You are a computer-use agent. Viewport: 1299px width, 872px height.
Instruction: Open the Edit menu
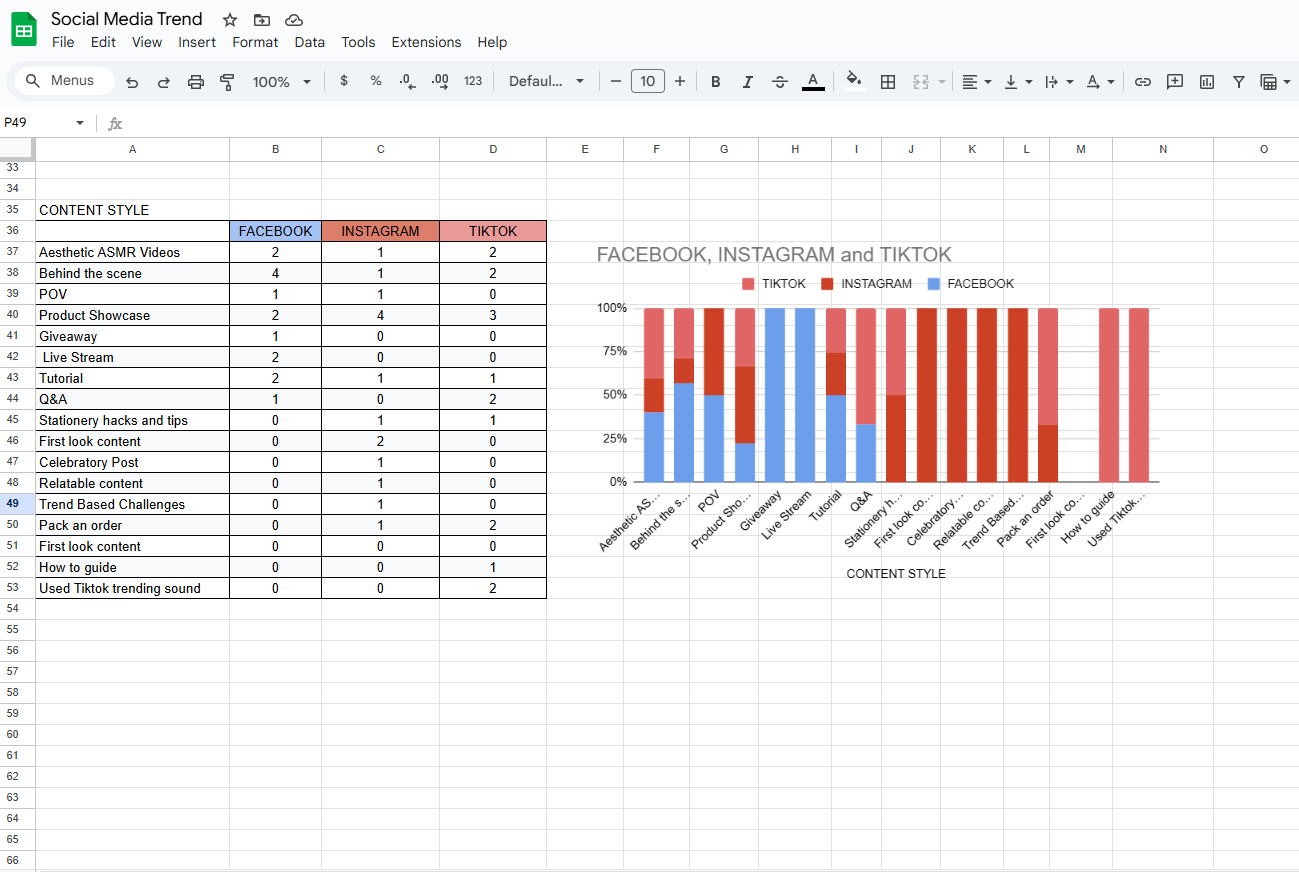(x=103, y=42)
